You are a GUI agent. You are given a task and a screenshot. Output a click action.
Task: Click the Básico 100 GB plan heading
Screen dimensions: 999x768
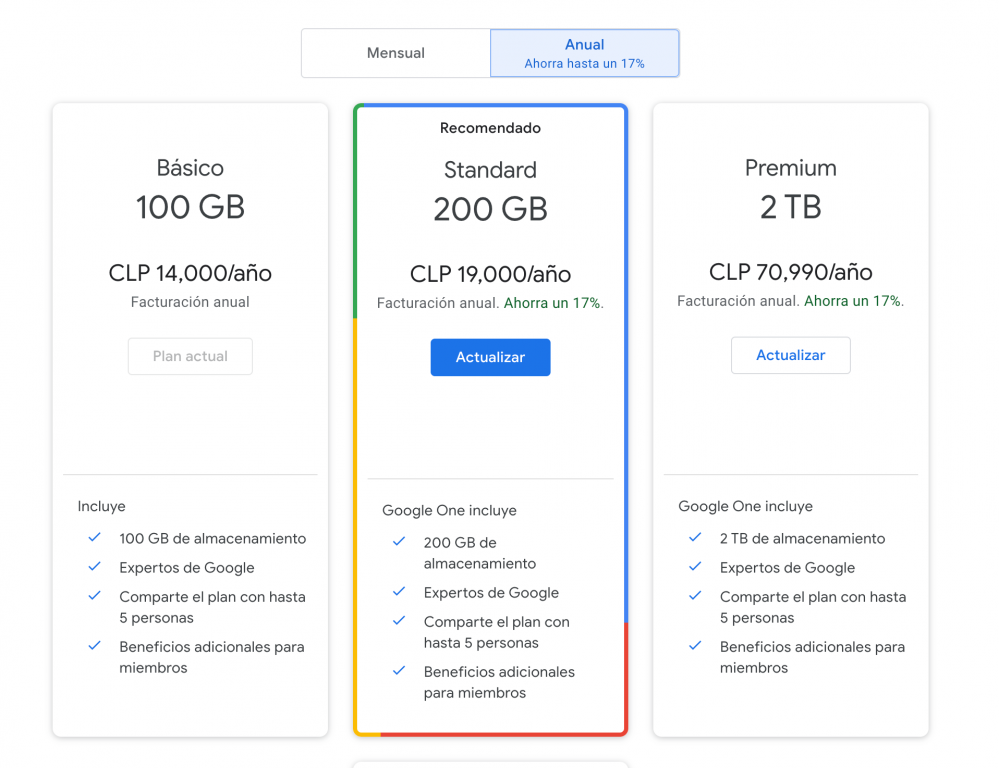point(190,189)
